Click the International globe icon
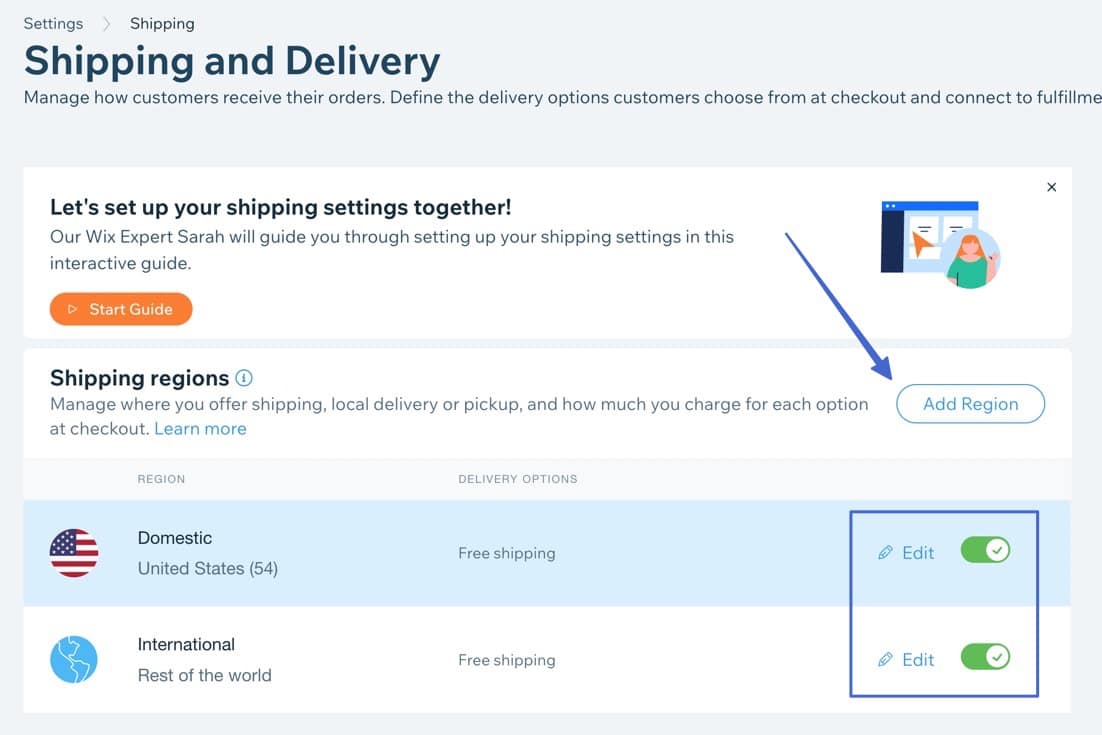 74,660
